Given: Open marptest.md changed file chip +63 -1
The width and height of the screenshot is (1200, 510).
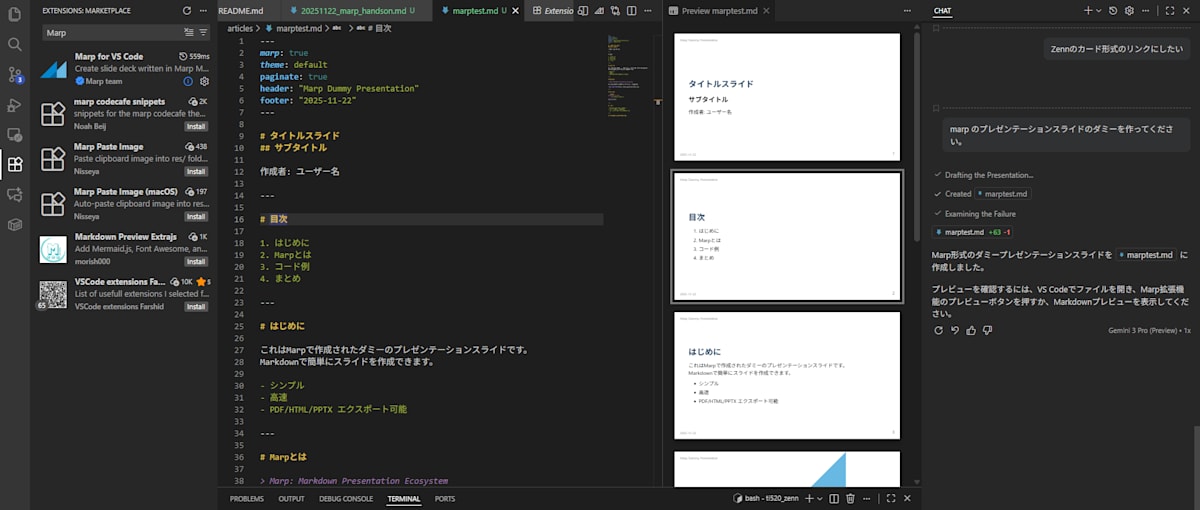Looking at the screenshot, I should pos(973,232).
